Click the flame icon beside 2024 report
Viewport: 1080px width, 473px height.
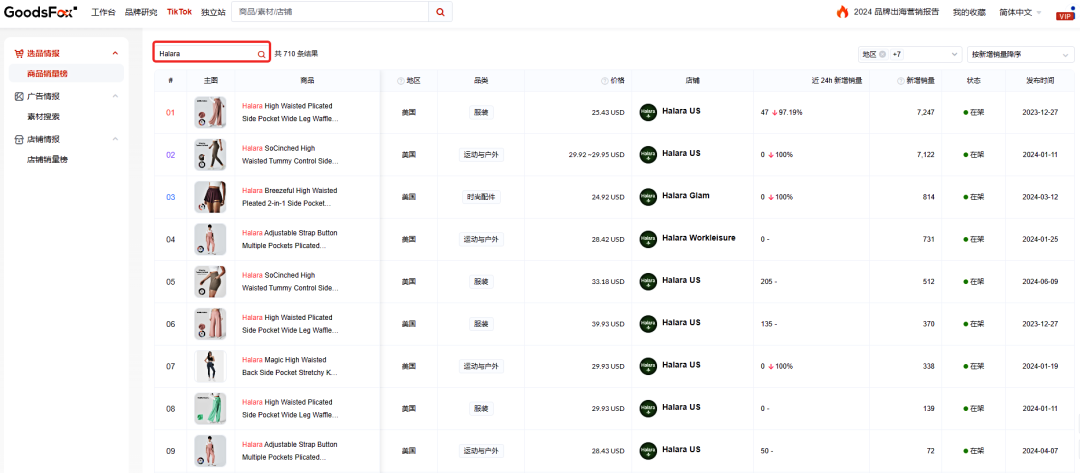pyautogui.click(x=842, y=12)
